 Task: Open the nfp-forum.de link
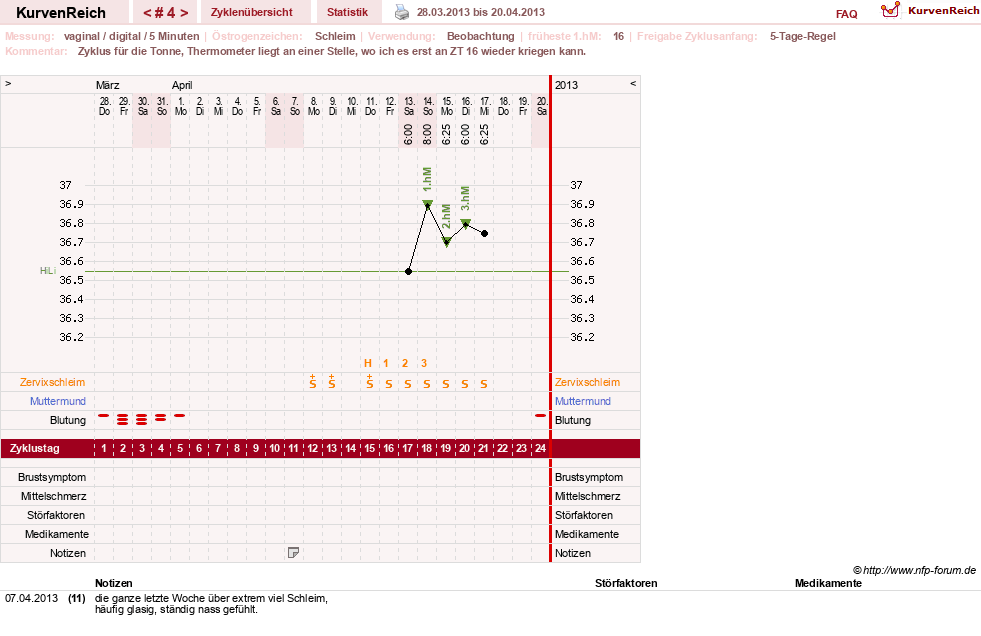point(914,570)
